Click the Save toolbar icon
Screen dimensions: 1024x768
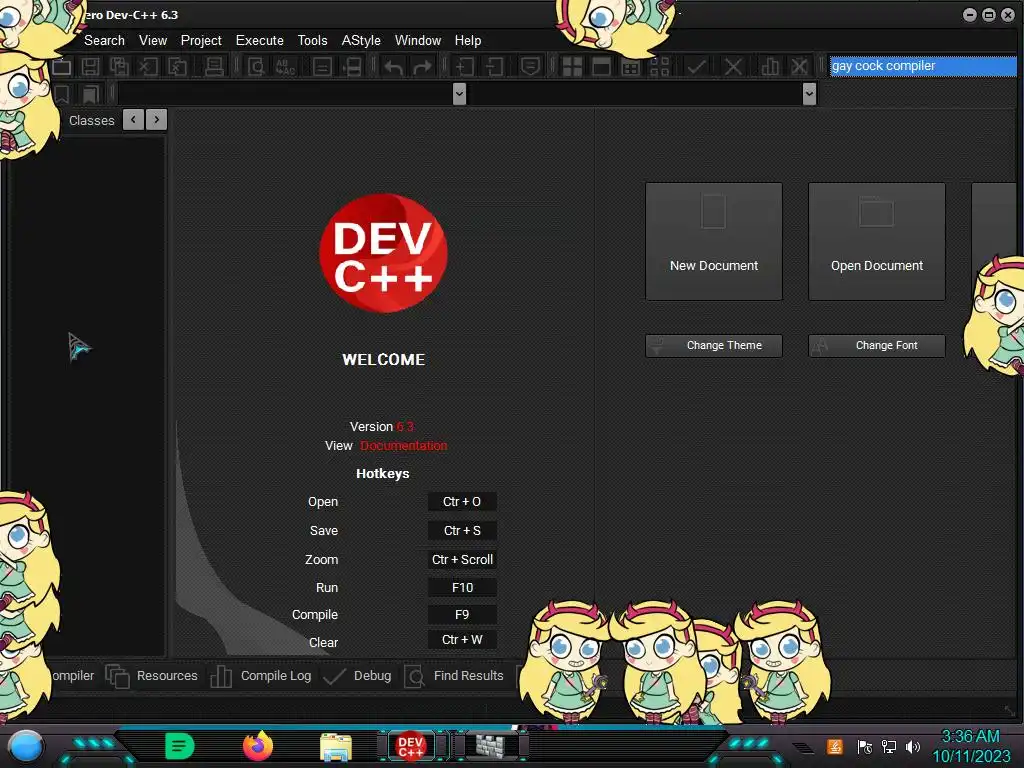pos(90,67)
